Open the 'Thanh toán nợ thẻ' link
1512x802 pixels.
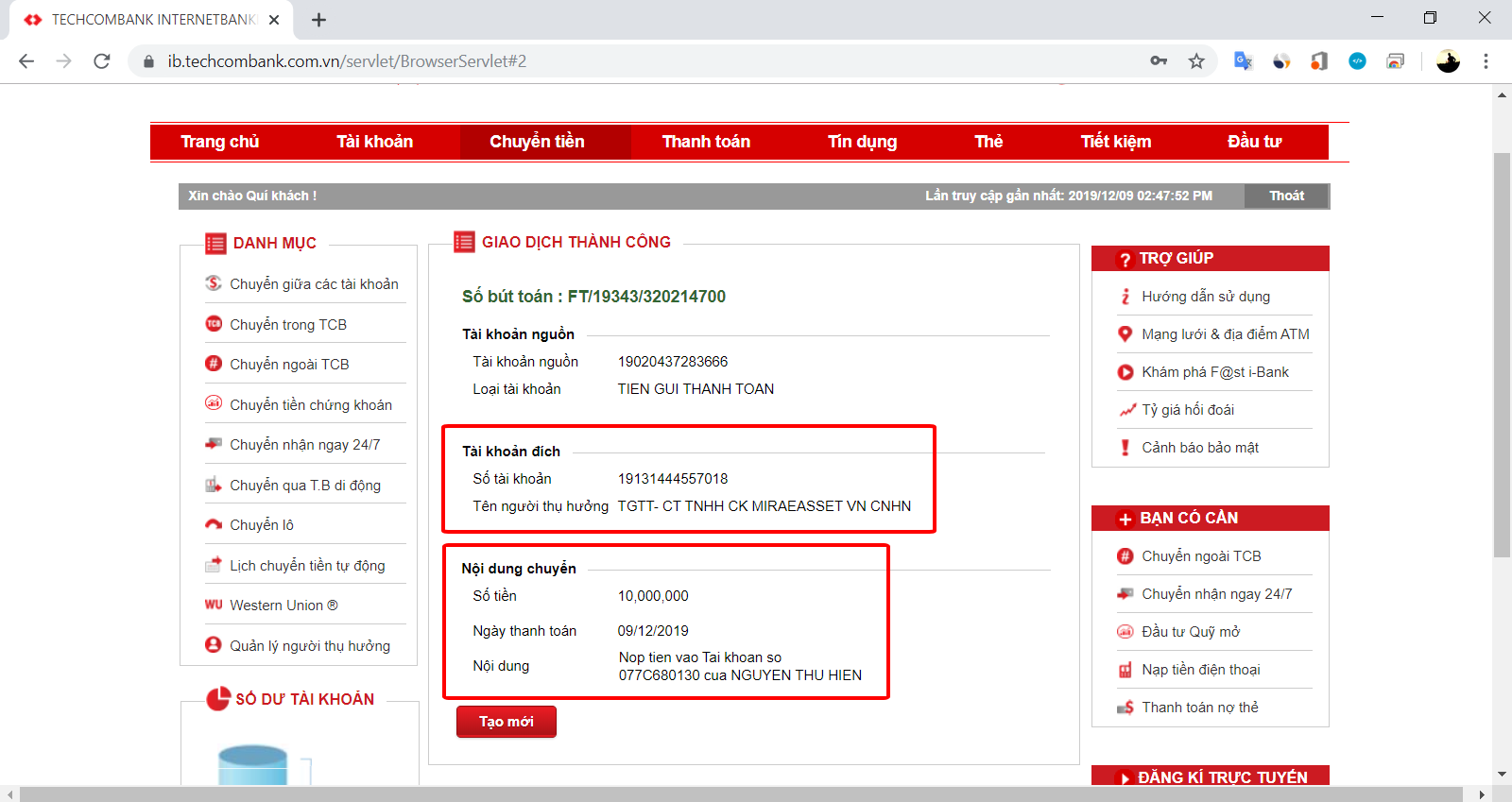(1200, 708)
